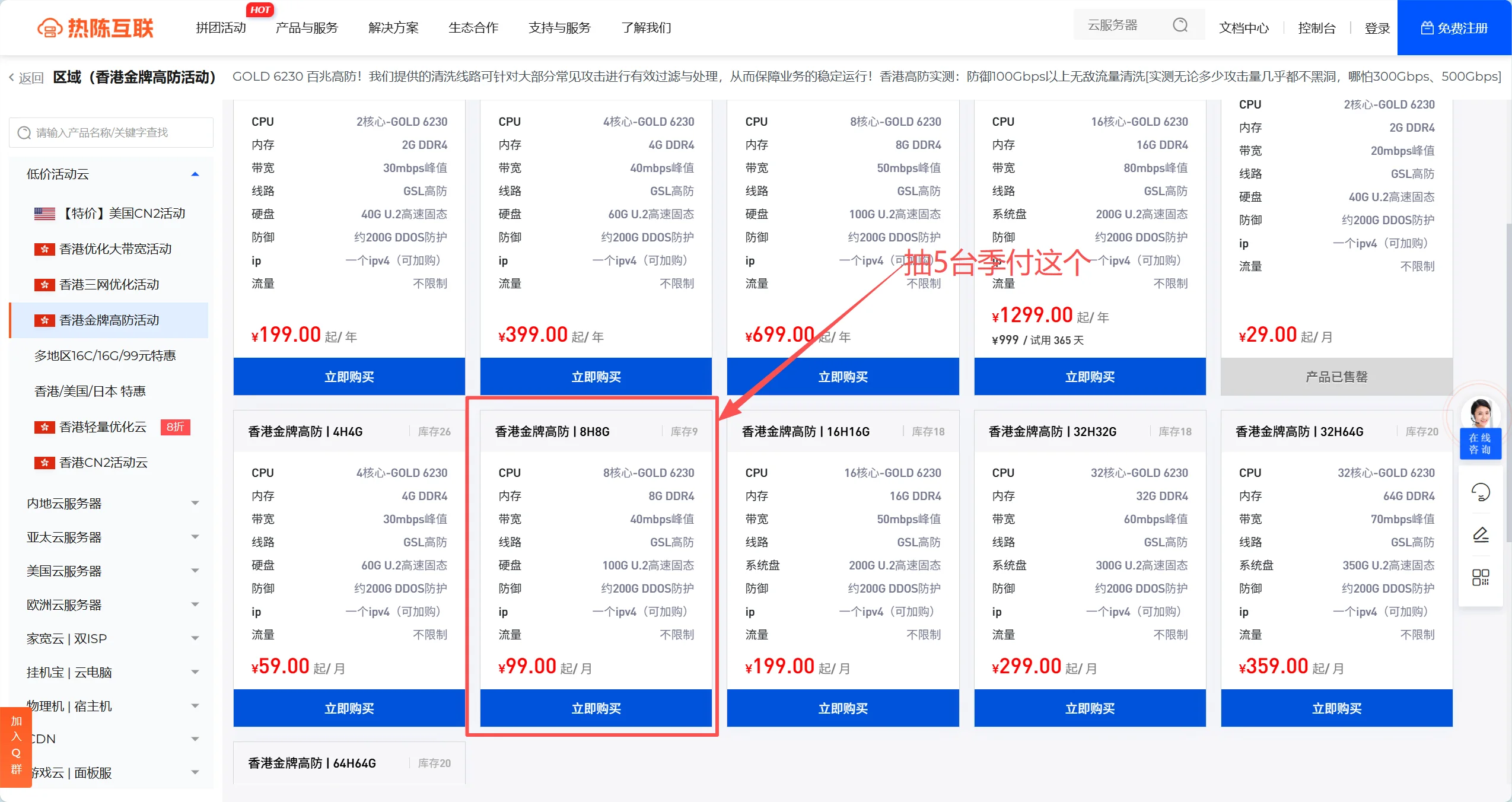Click the 免费注册 button

coord(1454,28)
